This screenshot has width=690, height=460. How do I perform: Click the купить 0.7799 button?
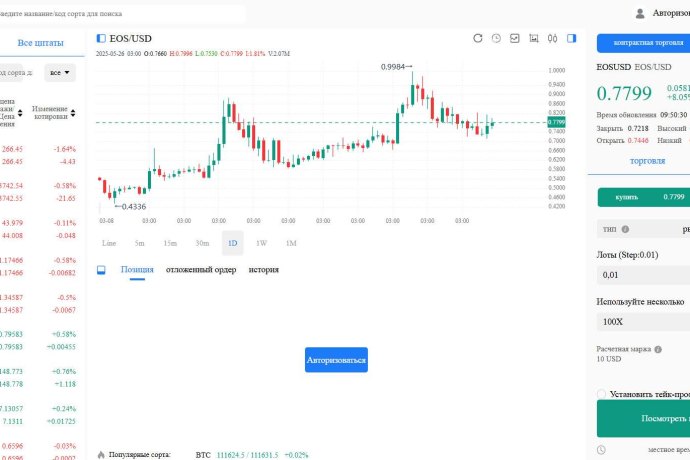click(643, 197)
